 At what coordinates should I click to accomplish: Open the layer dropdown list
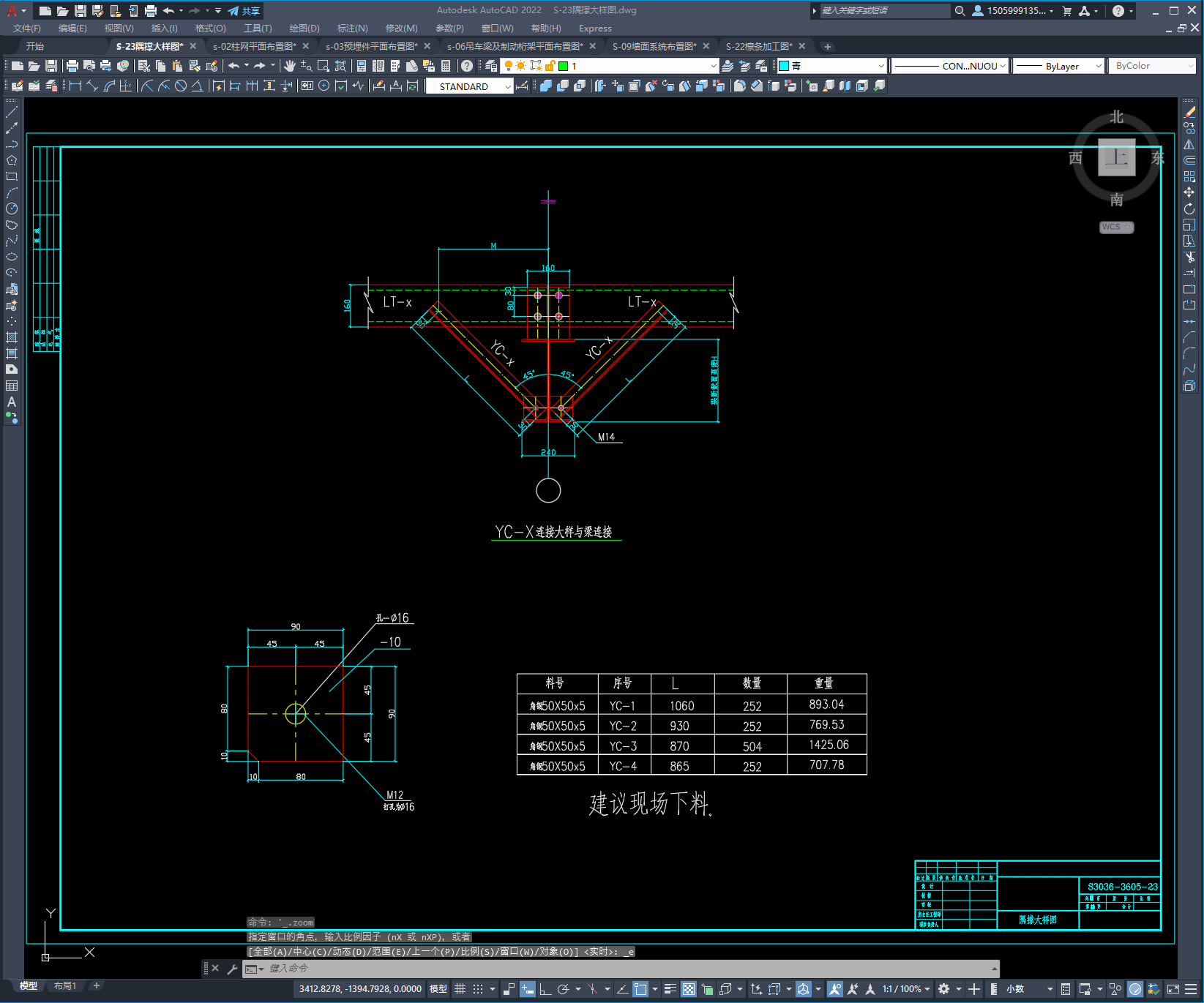[714, 66]
